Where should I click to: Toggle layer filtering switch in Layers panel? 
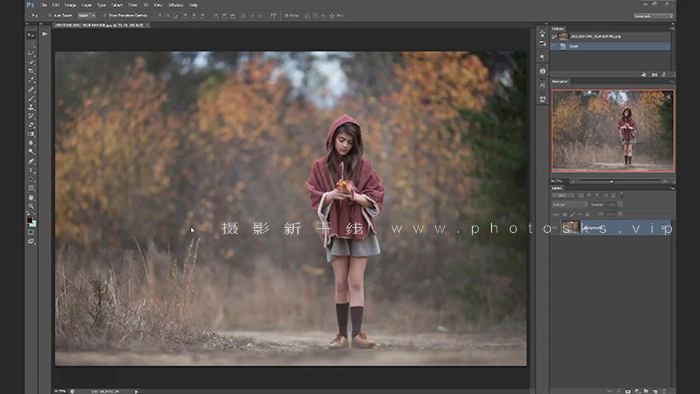coord(621,195)
